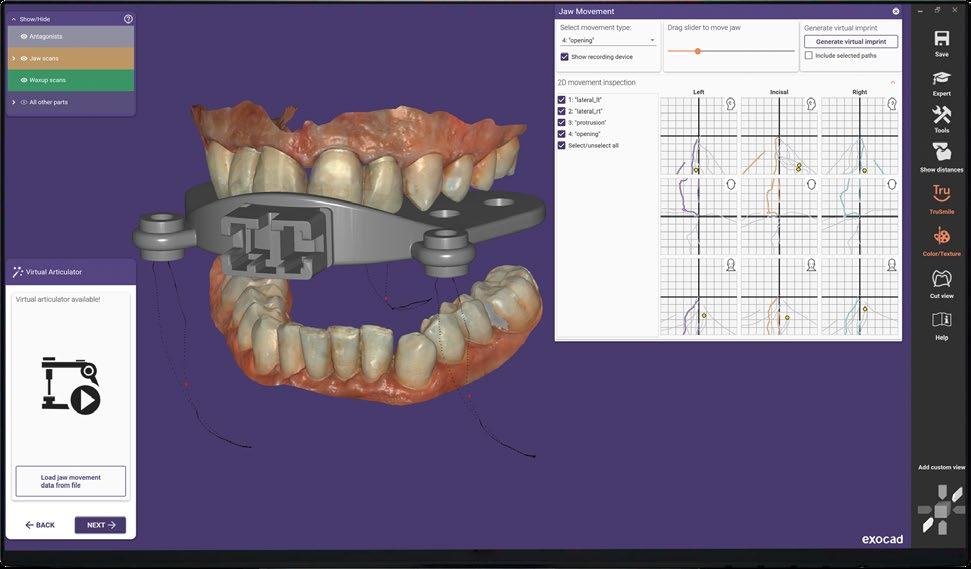Open the TruSmile icon
The image size is (971, 569).
(941, 194)
